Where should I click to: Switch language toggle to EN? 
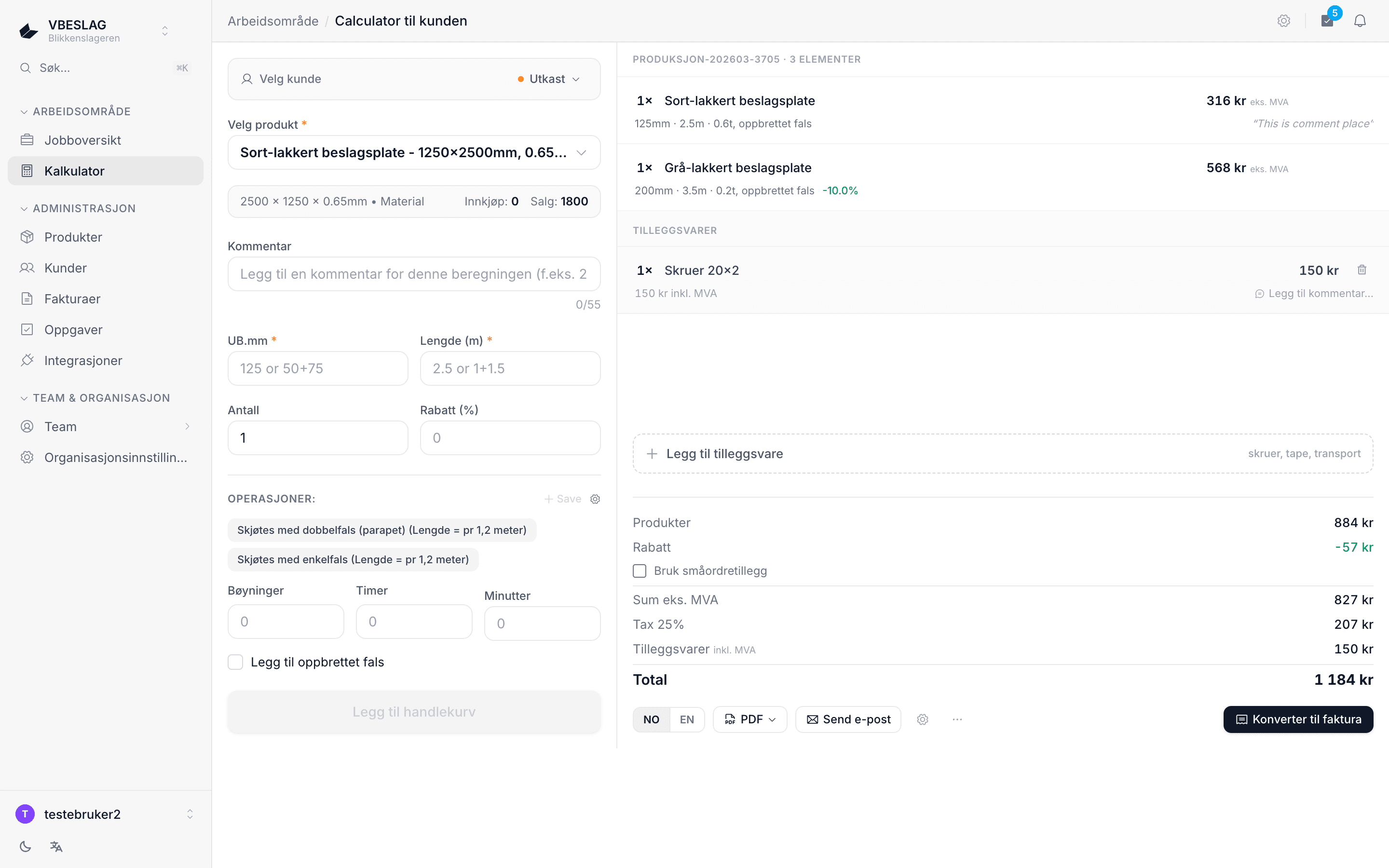[x=686, y=719]
